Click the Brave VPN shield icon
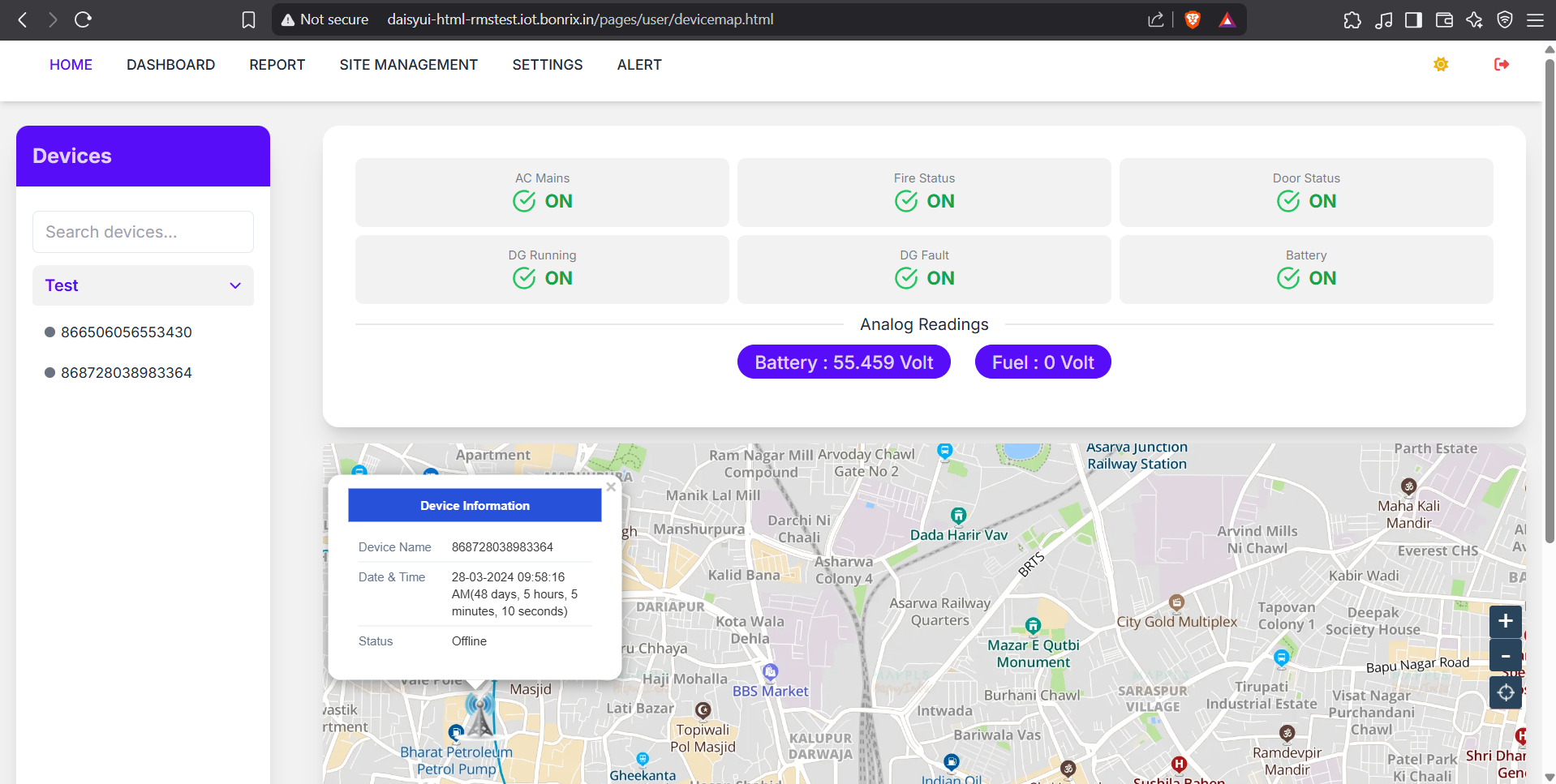 tap(1505, 19)
